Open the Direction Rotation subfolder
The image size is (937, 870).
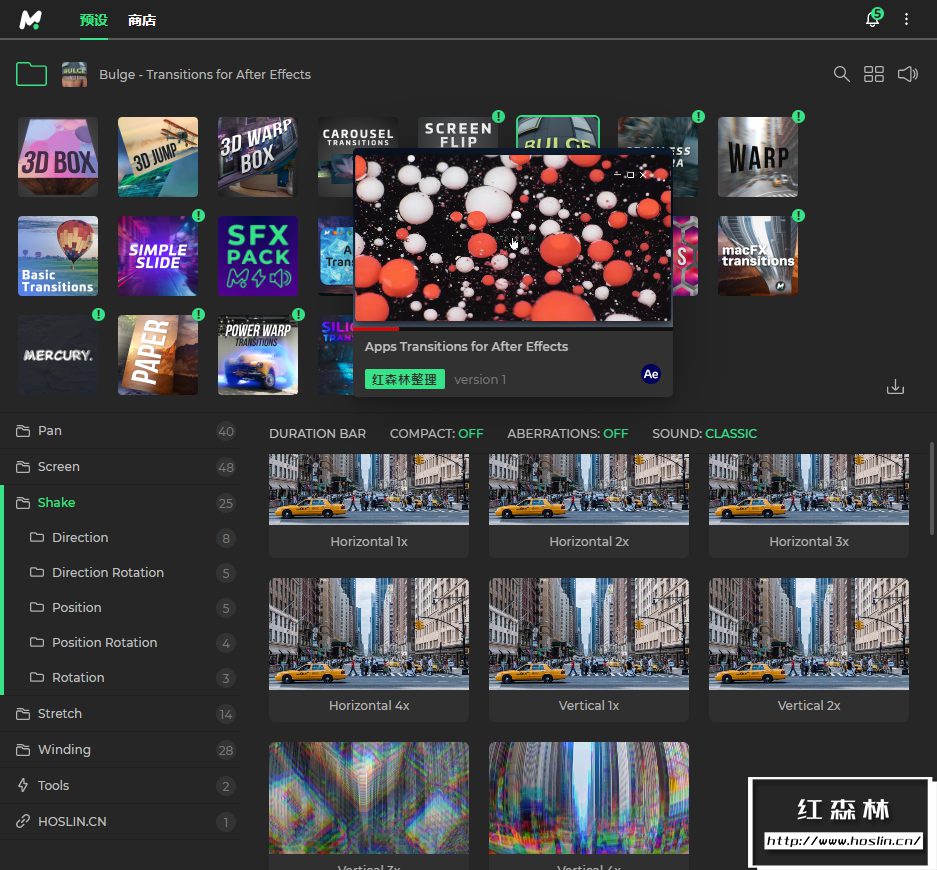108,573
